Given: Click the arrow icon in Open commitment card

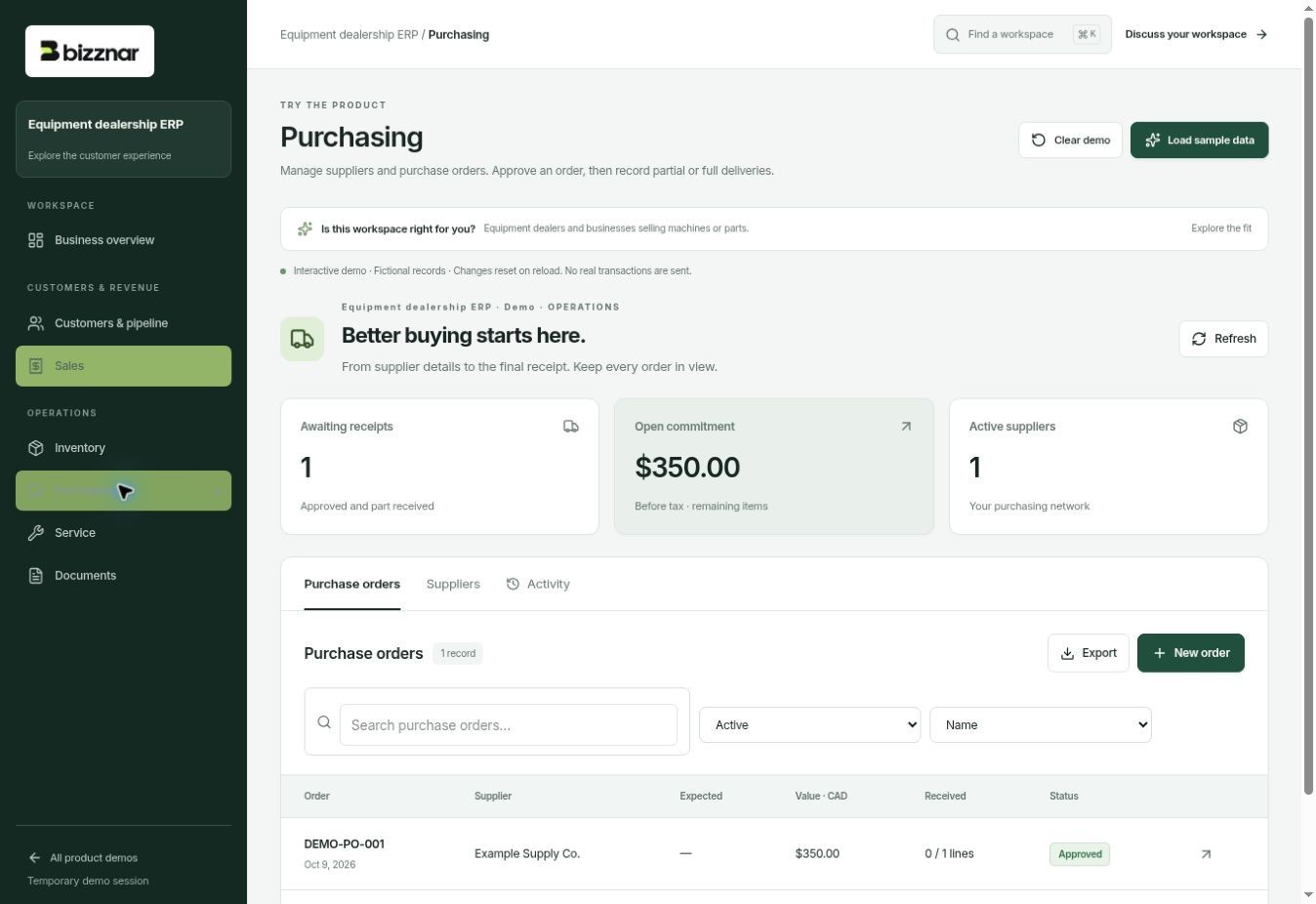Looking at the screenshot, I should [906, 427].
